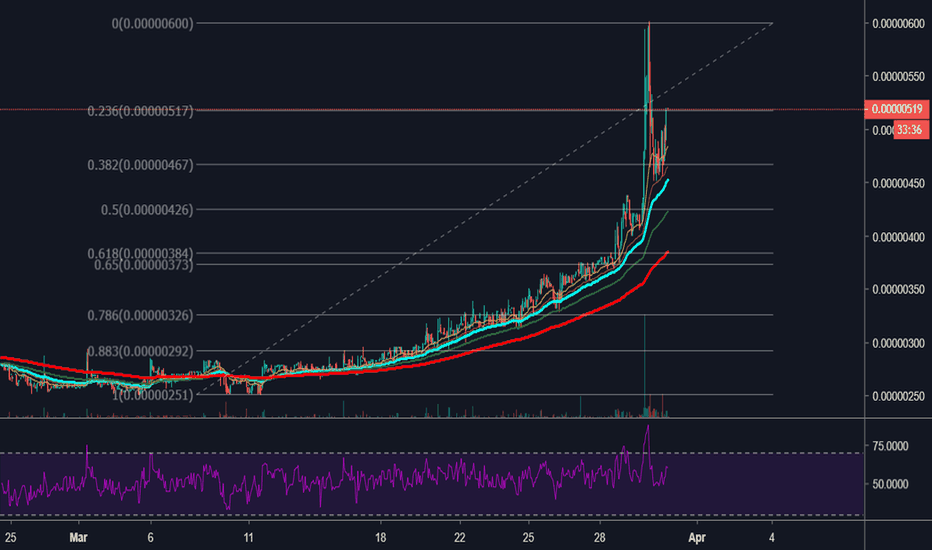Image resolution: width=932 pixels, height=550 pixels.
Task: Click the 25 date label at the time axis start
Action: point(10,538)
